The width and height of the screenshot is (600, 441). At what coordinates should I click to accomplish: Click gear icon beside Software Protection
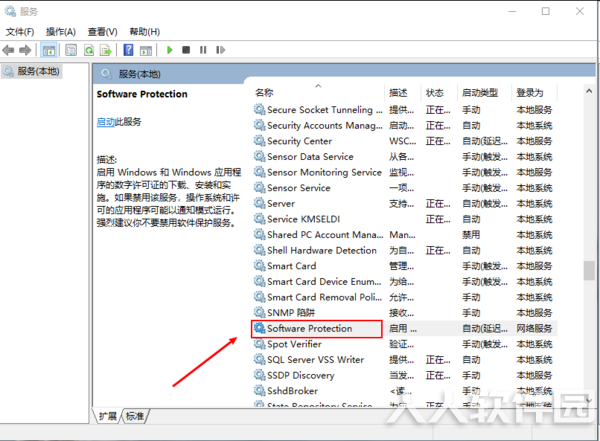(259, 328)
